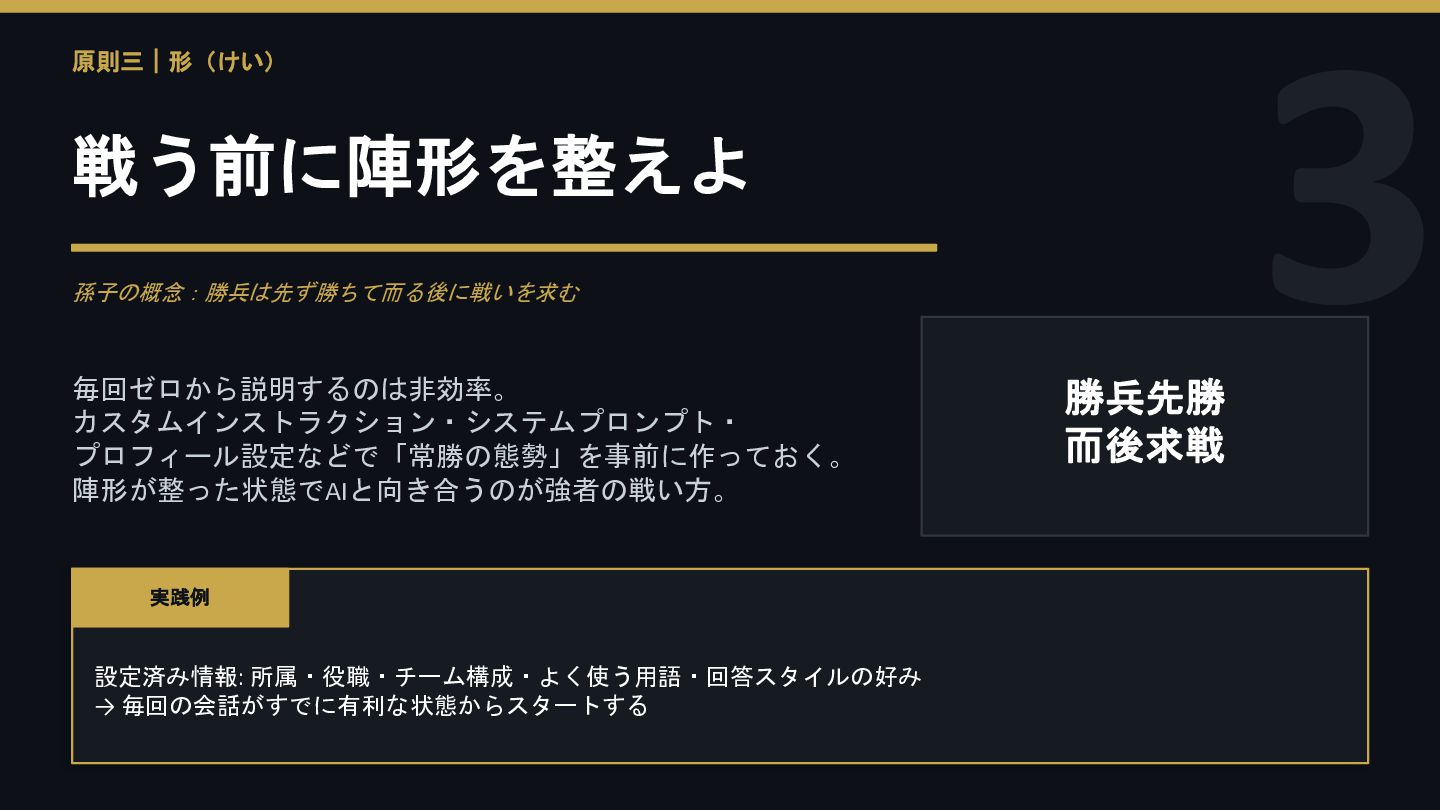This screenshot has width=1440, height=810.
Task: Click the quote text 而後求戦
Action: 1144,446
